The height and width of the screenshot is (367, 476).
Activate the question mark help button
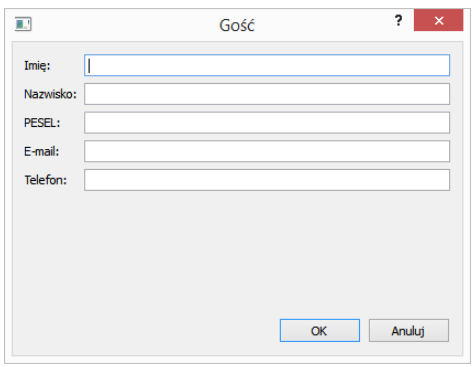click(x=398, y=21)
